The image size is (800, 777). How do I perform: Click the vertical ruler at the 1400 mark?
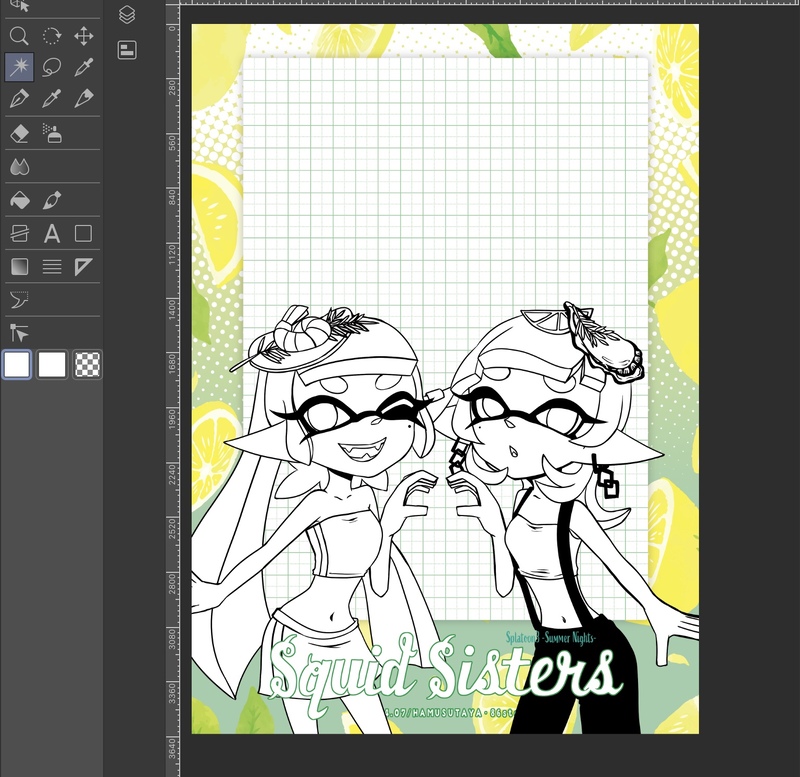pos(173,310)
